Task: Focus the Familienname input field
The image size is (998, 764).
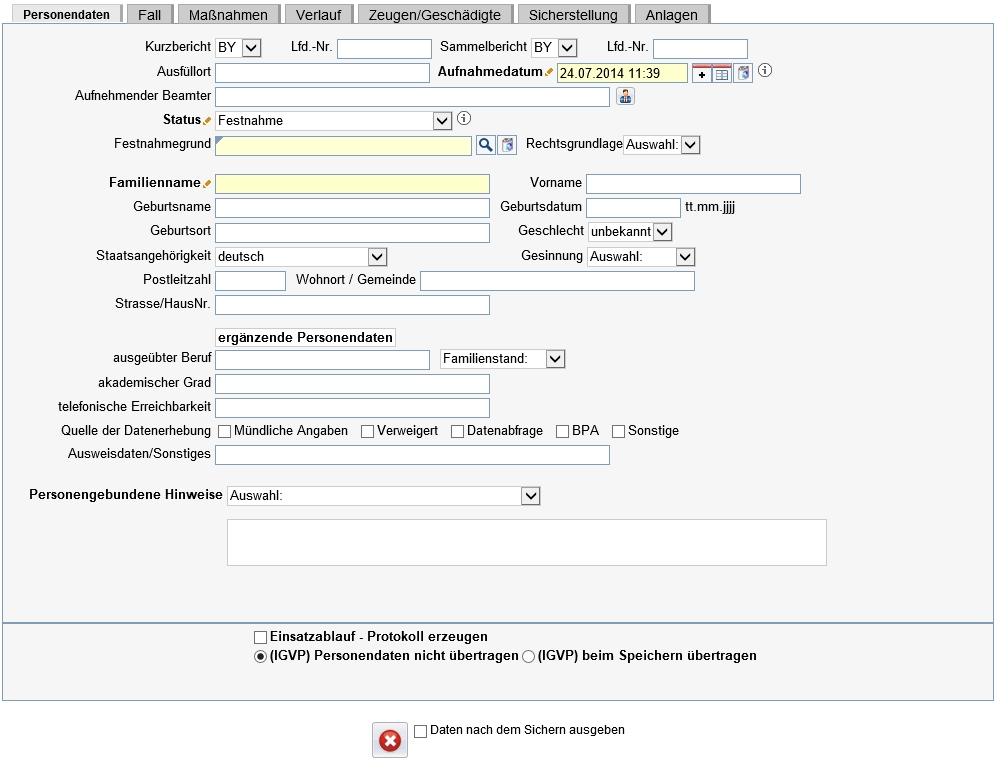Action: [x=353, y=184]
